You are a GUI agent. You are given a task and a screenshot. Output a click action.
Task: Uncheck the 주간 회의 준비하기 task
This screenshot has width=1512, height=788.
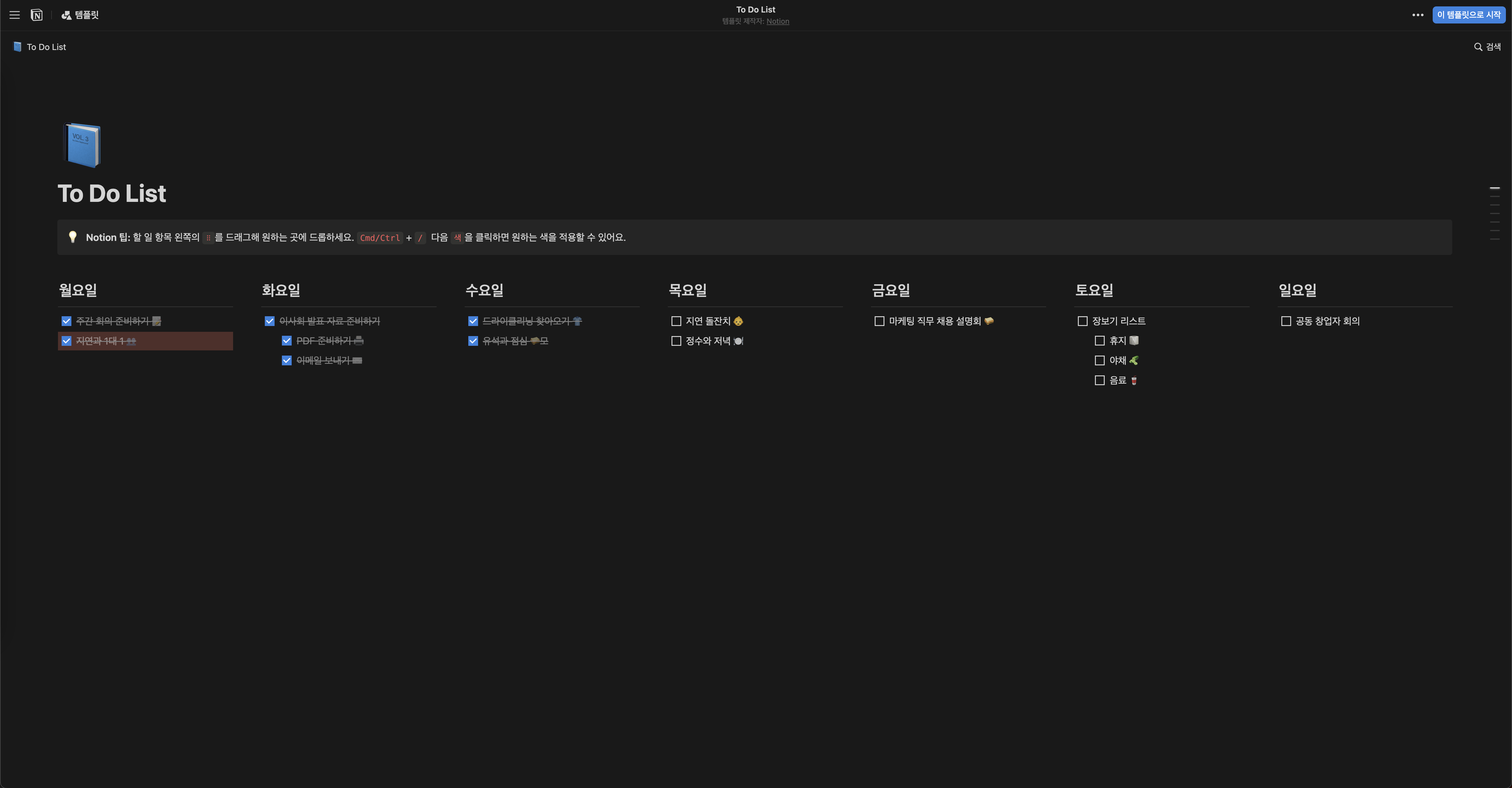66,321
